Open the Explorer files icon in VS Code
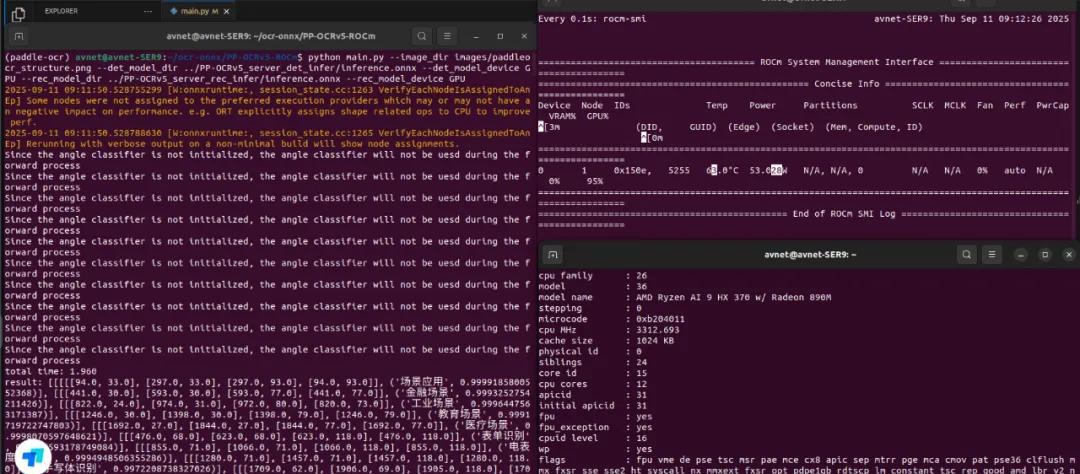The height and width of the screenshot is (474, 1080). [19, 13]
